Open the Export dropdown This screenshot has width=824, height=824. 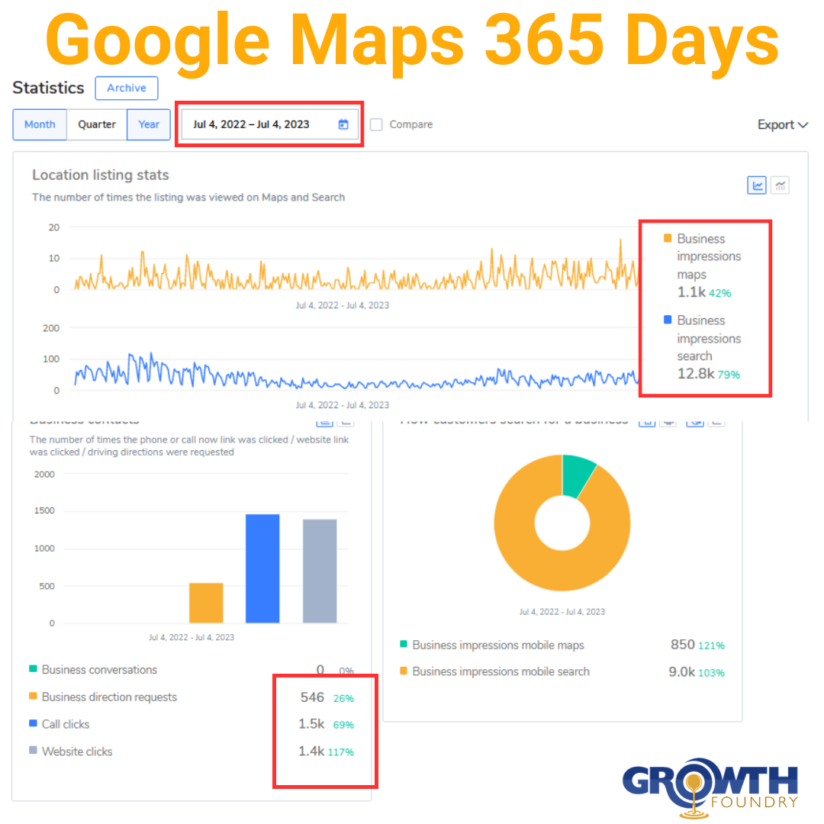(x=775, y=124)
